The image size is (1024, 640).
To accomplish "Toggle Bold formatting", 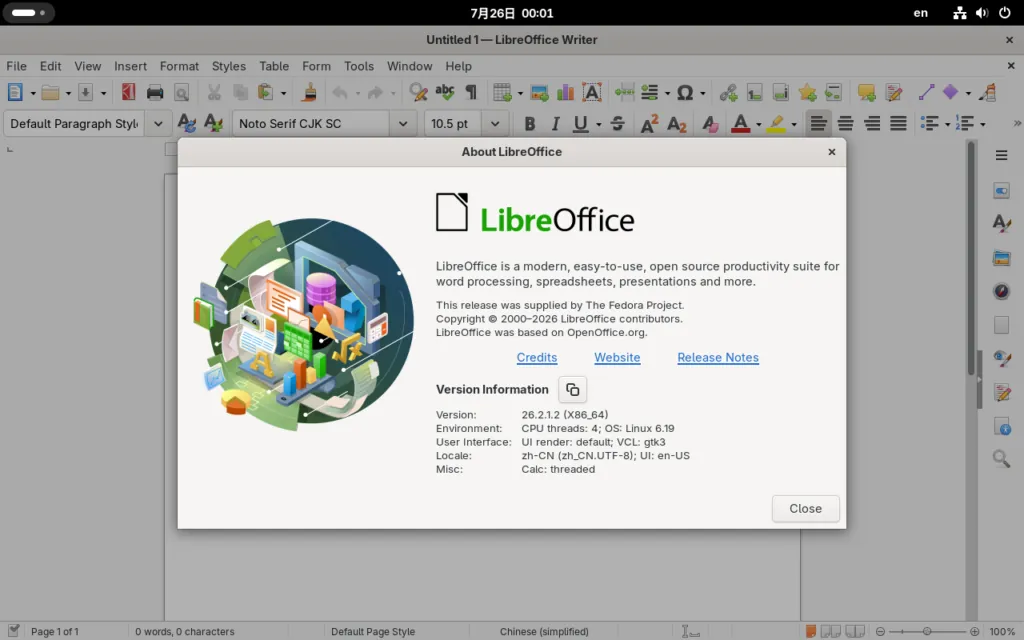I will 530,123.
